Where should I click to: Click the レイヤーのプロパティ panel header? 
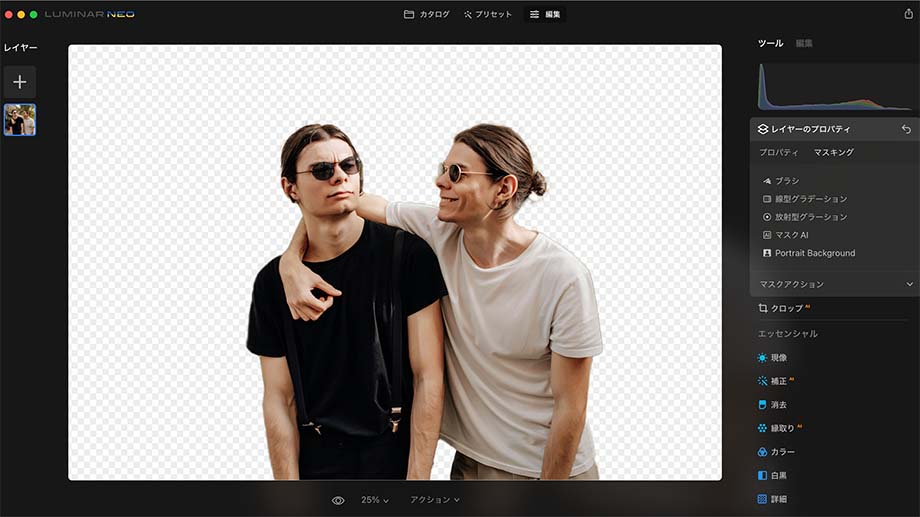point(835,129)
